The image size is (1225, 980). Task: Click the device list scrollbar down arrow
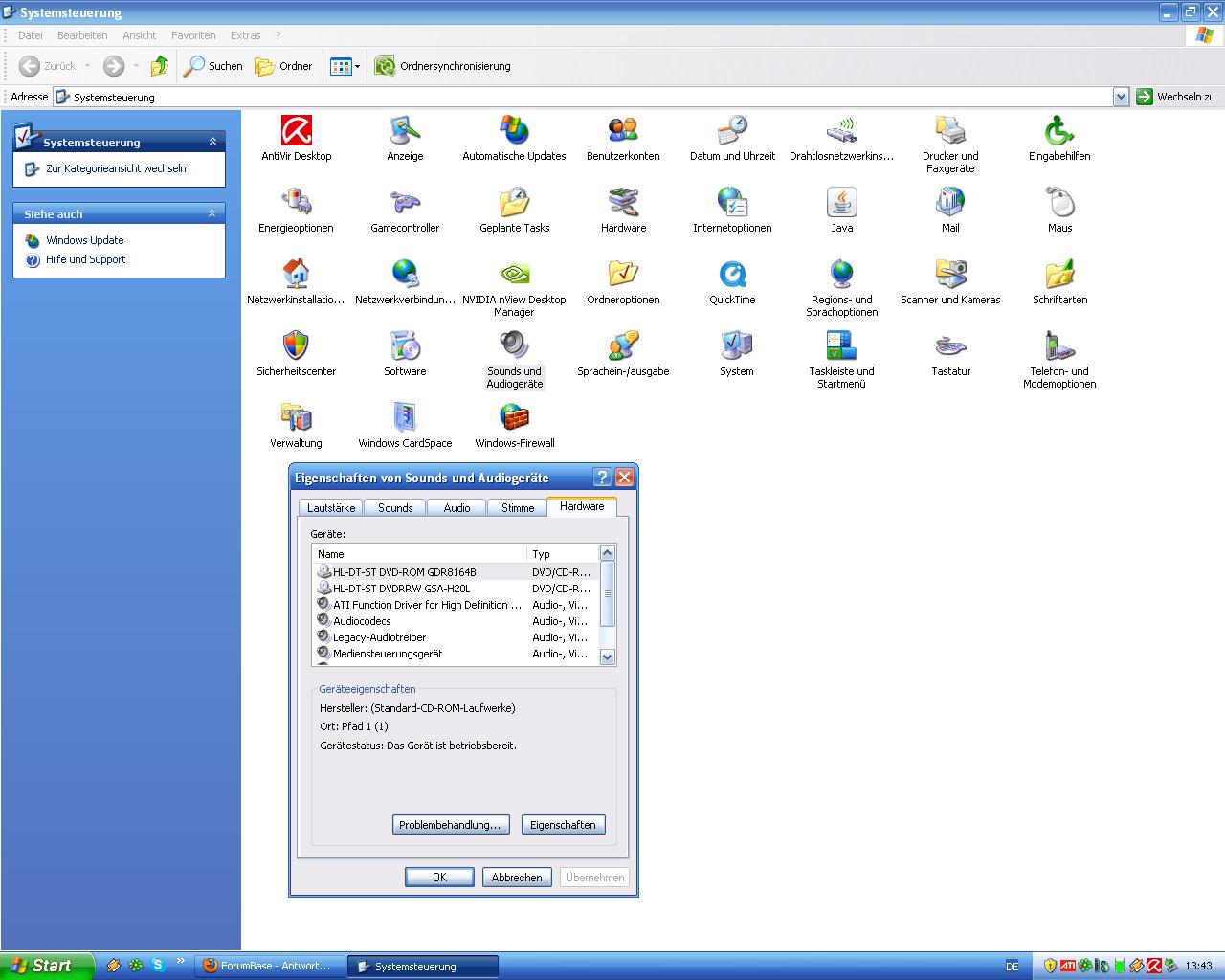(x=607, y=657)
